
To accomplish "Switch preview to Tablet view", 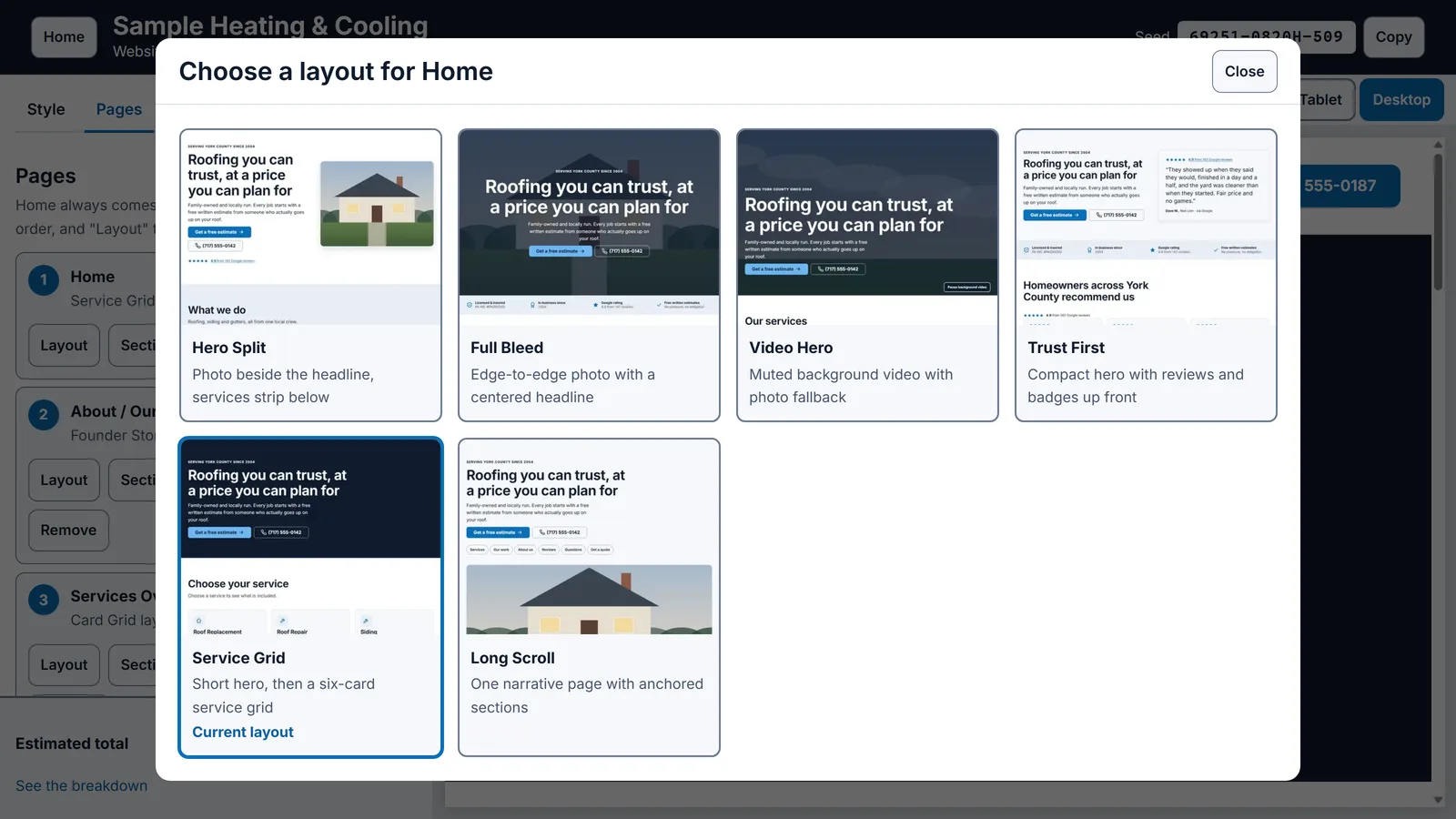I will [x=1327, y=100].
